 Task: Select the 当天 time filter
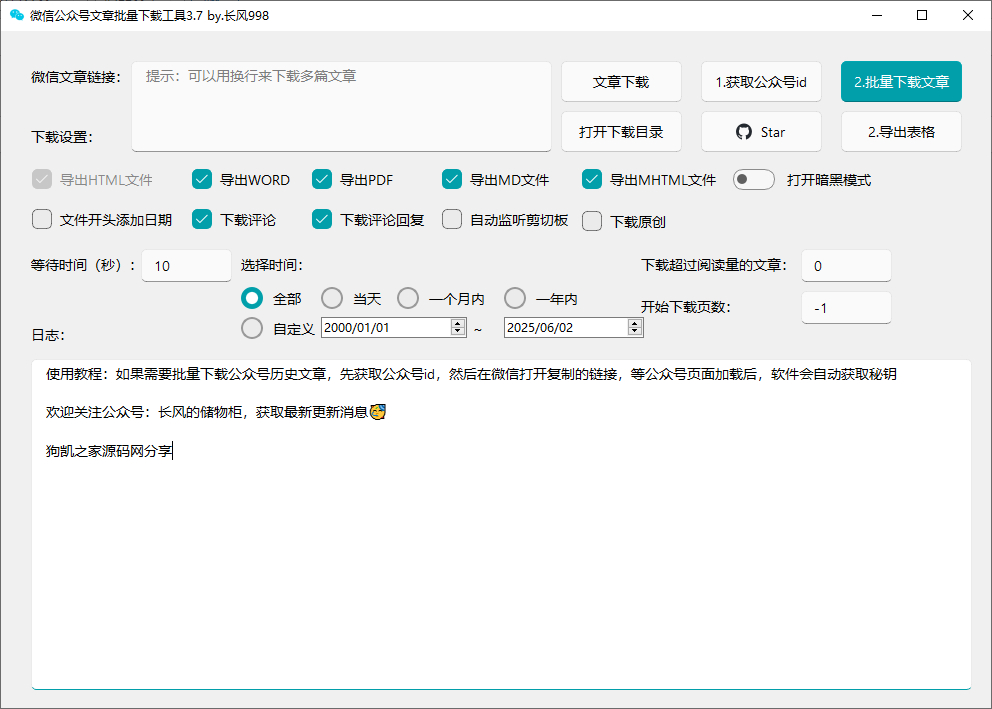point(331,297)
